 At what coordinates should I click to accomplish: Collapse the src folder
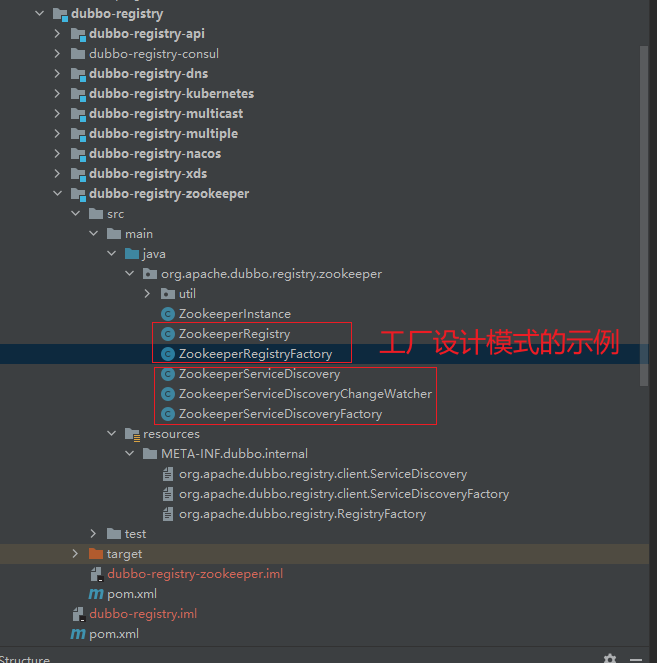[x=76, y=214]
